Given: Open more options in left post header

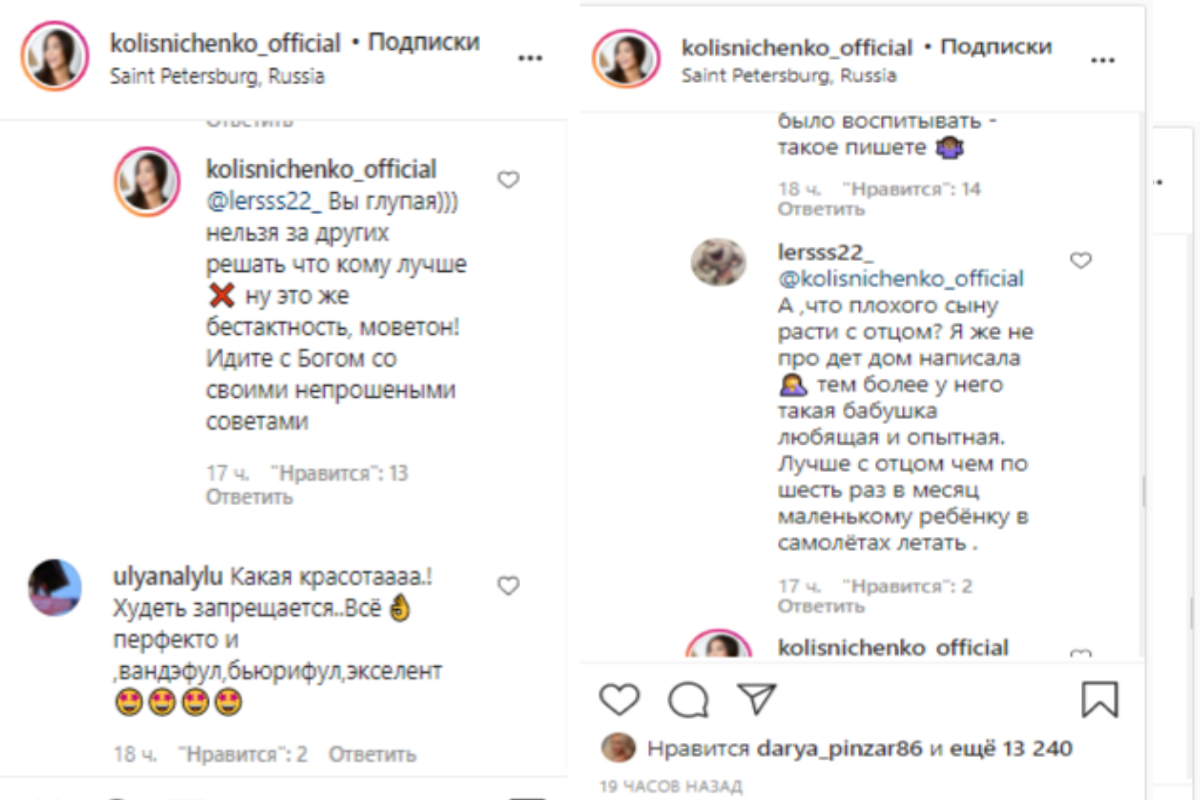Looking at the screenshot, I should click(x=529, y=58).
